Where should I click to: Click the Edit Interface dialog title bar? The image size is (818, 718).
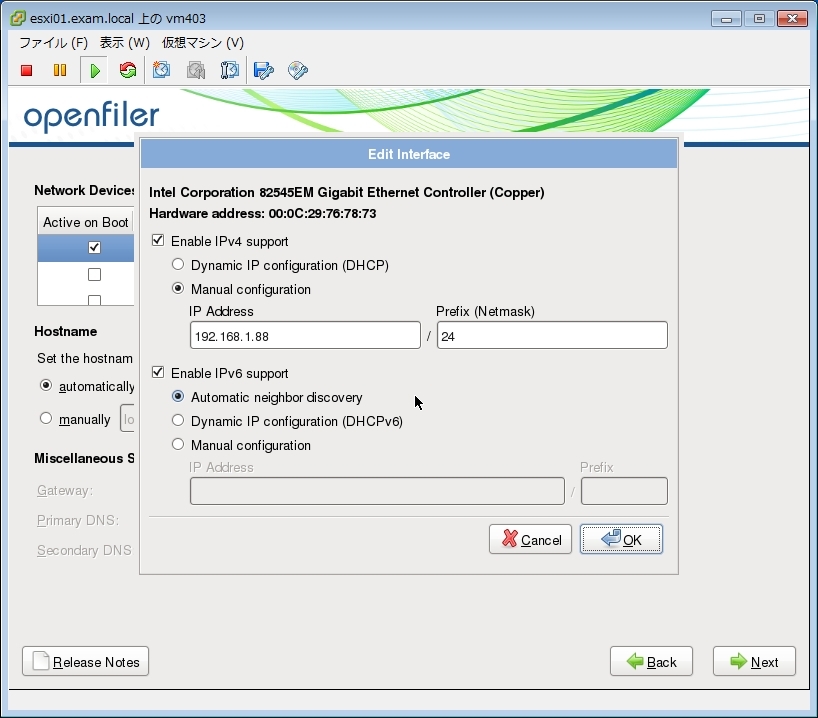click(409, 154)
